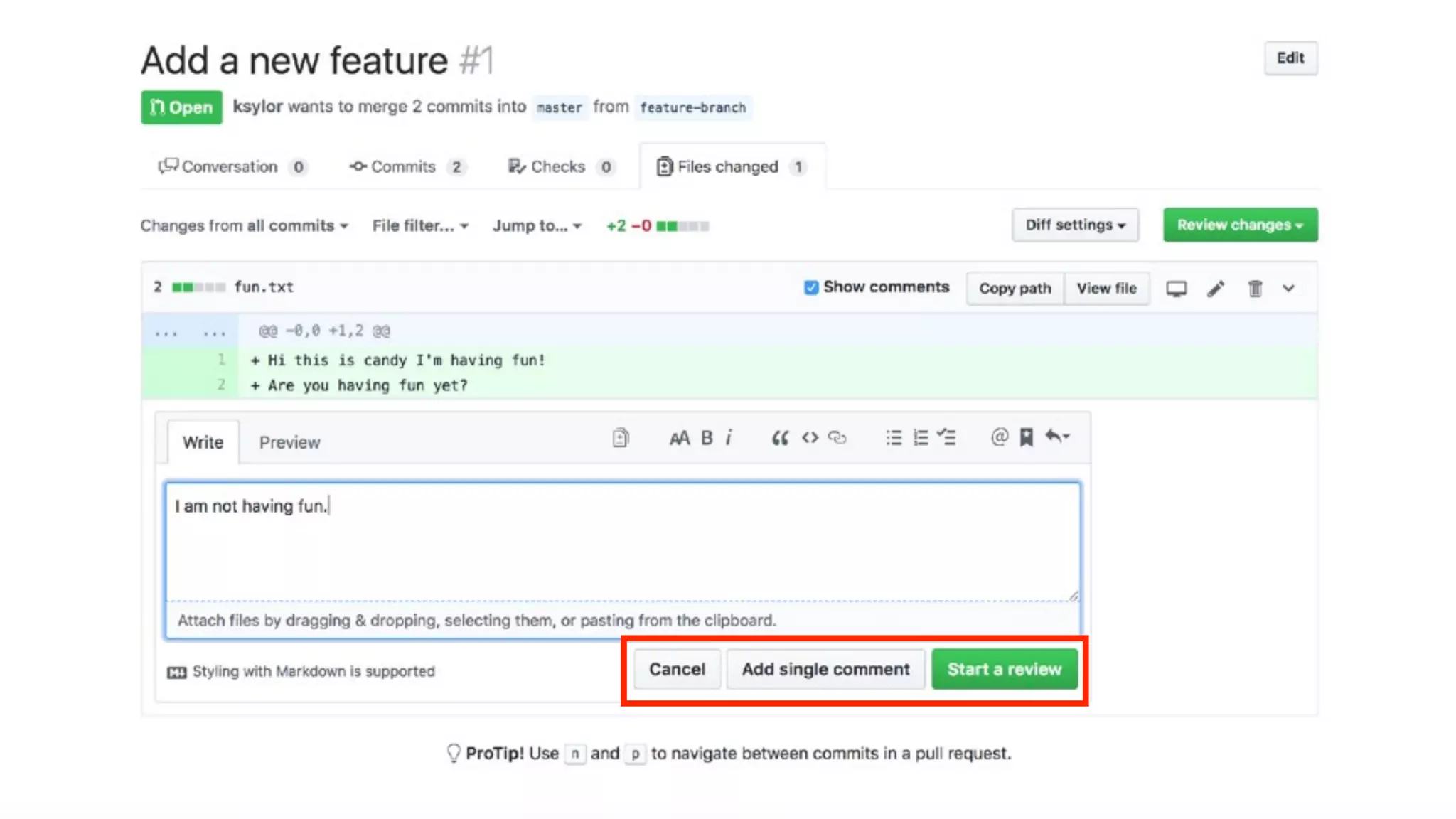
Task: Insert code with the code brackets icon
Action: [x=810, y=438]
